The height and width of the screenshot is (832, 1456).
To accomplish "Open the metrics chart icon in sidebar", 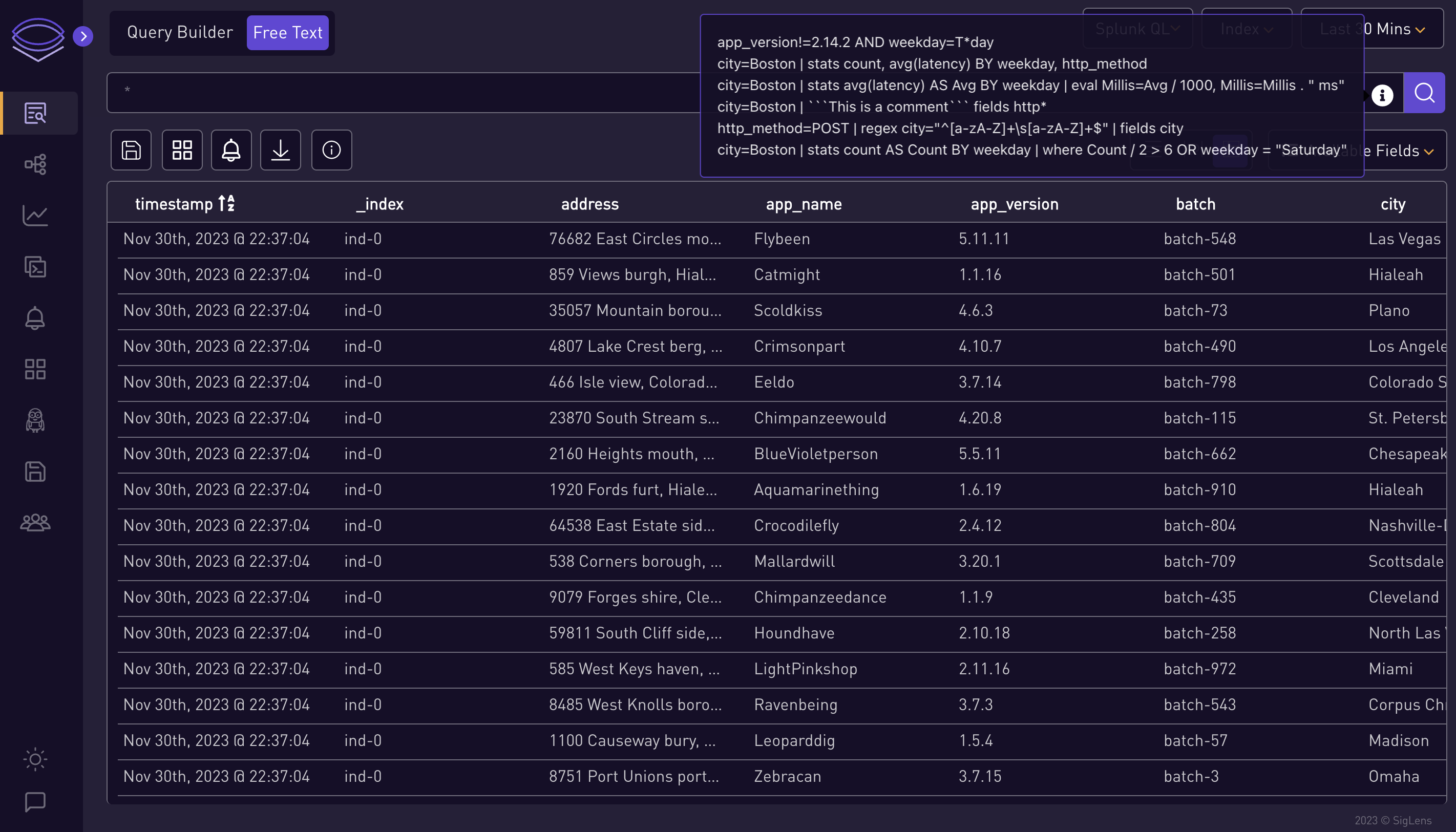I will click(35, 216).
